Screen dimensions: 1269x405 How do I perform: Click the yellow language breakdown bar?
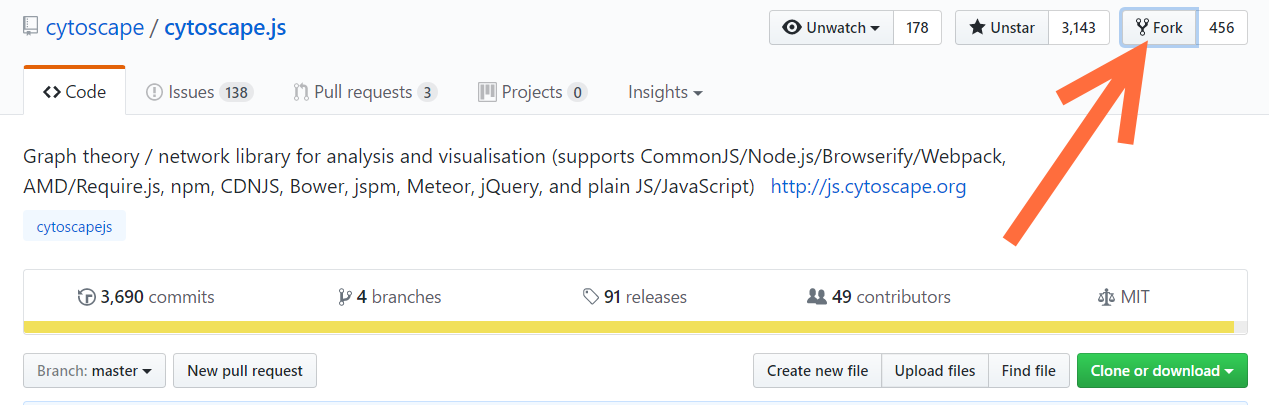point(628,327)
